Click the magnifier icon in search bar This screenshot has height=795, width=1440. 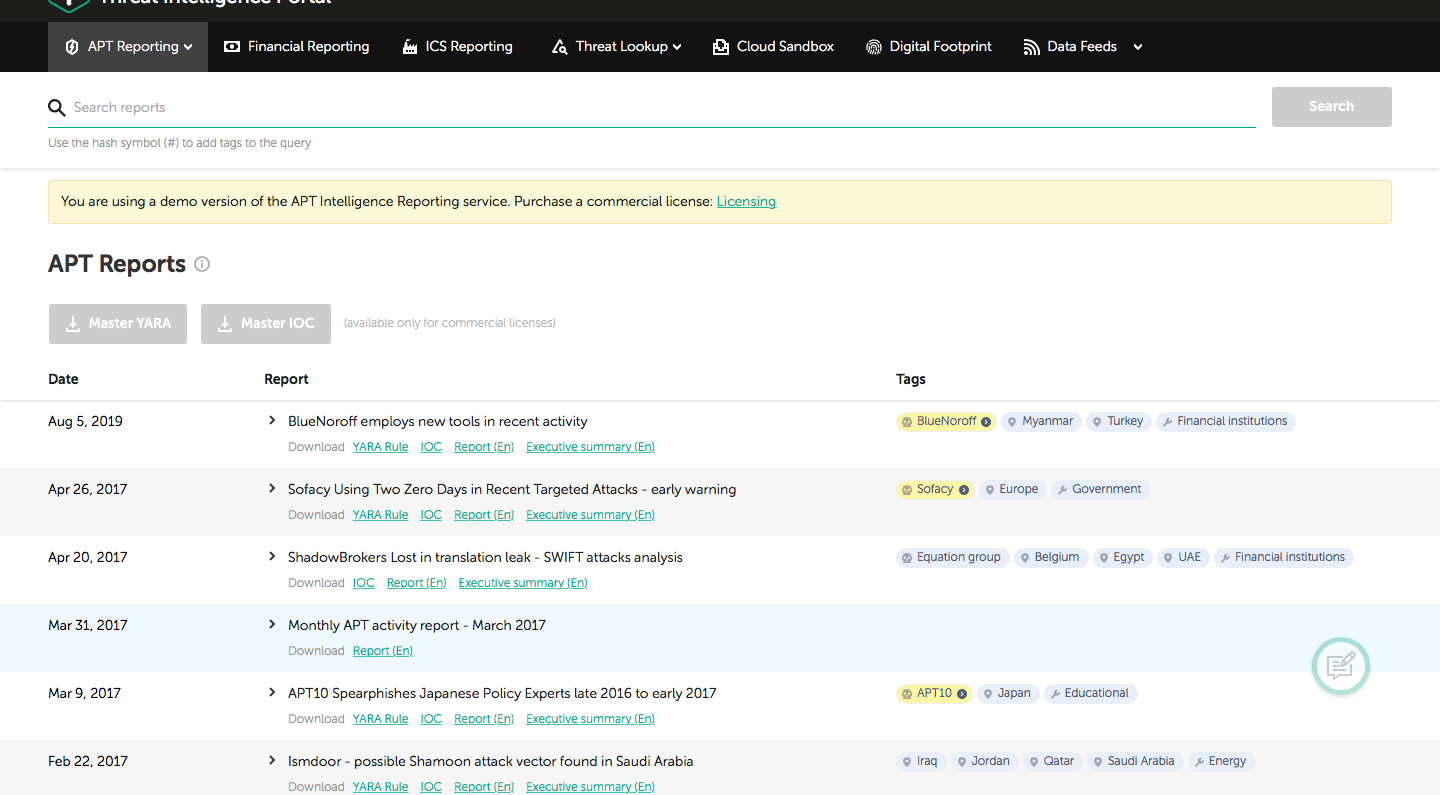[x=57, y=108]
